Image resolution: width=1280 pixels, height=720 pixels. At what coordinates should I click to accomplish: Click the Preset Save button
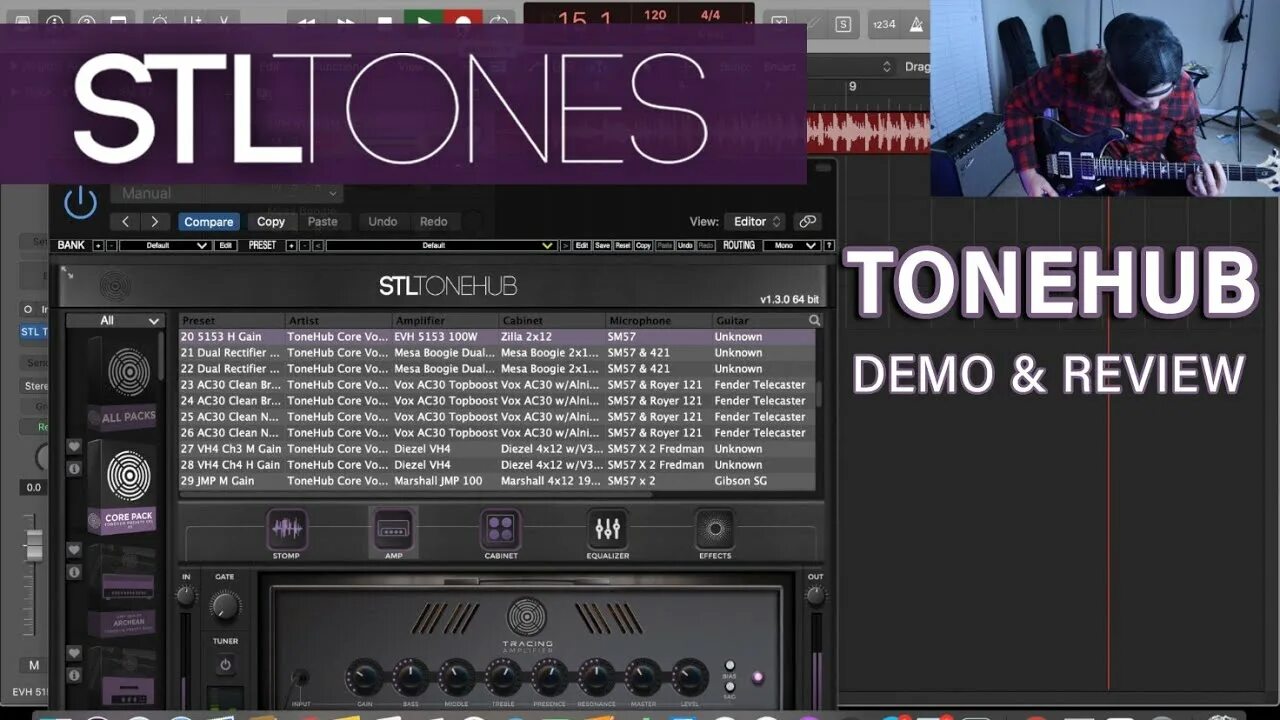coord(602,245)
